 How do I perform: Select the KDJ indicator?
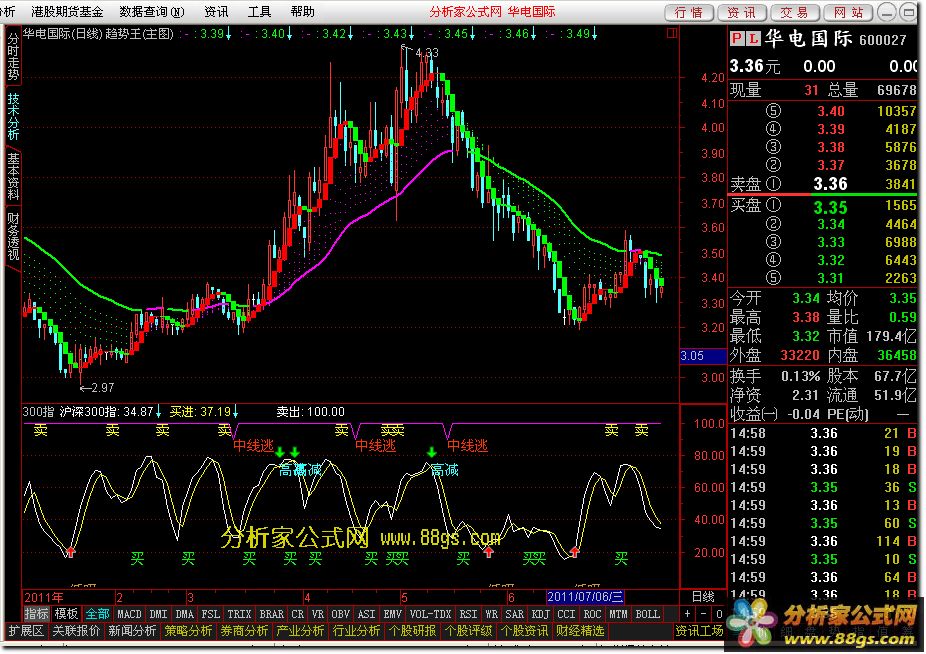coord(540,614)
